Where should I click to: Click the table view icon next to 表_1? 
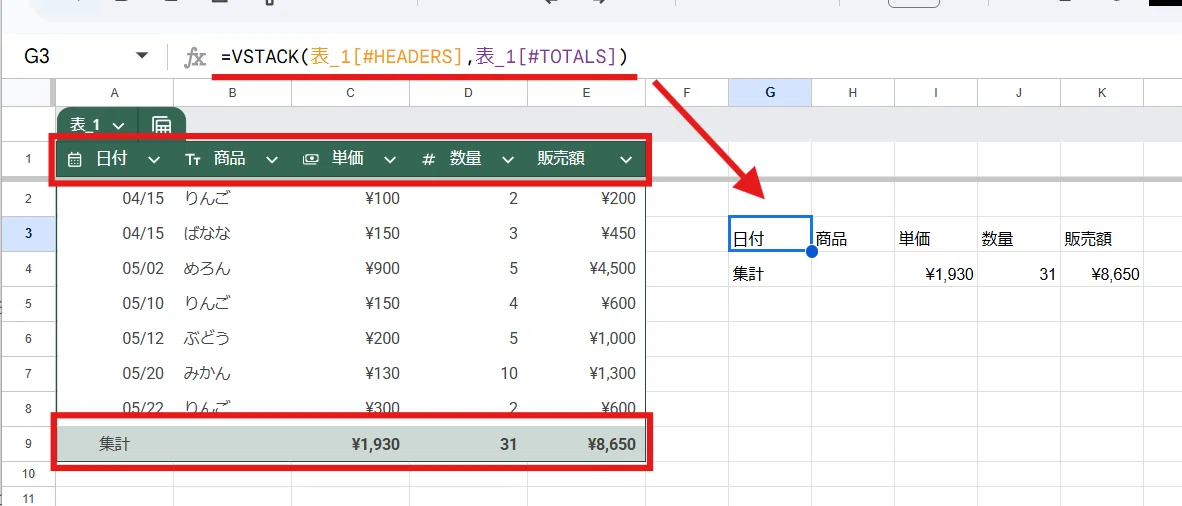[x=161, y=124]
